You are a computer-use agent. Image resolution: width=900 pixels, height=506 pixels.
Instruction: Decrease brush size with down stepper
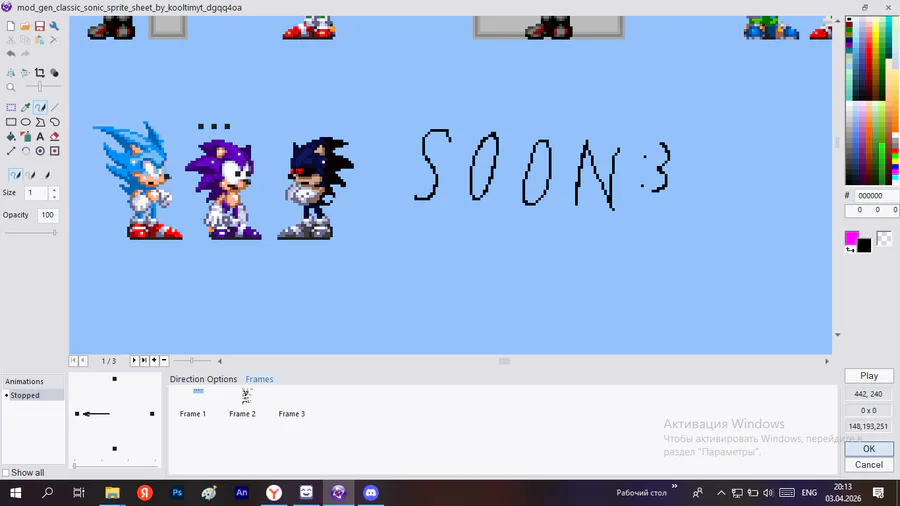point(54,196)
